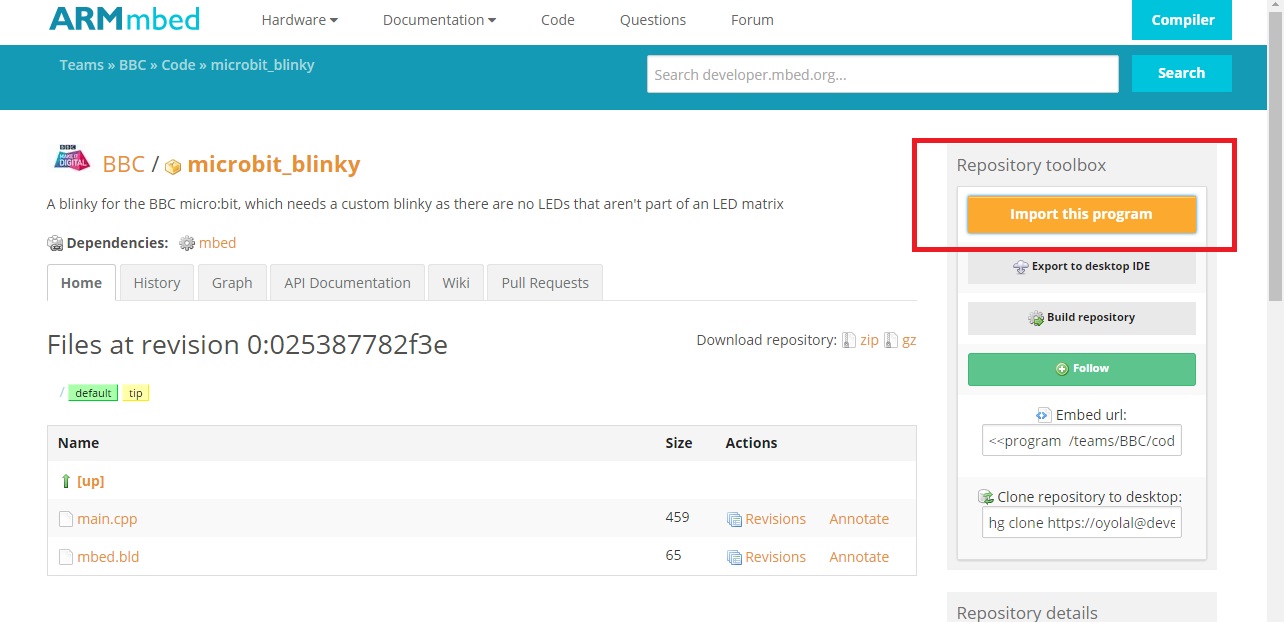
Task: Click the "Repository details" heading
Action: 1027,613
